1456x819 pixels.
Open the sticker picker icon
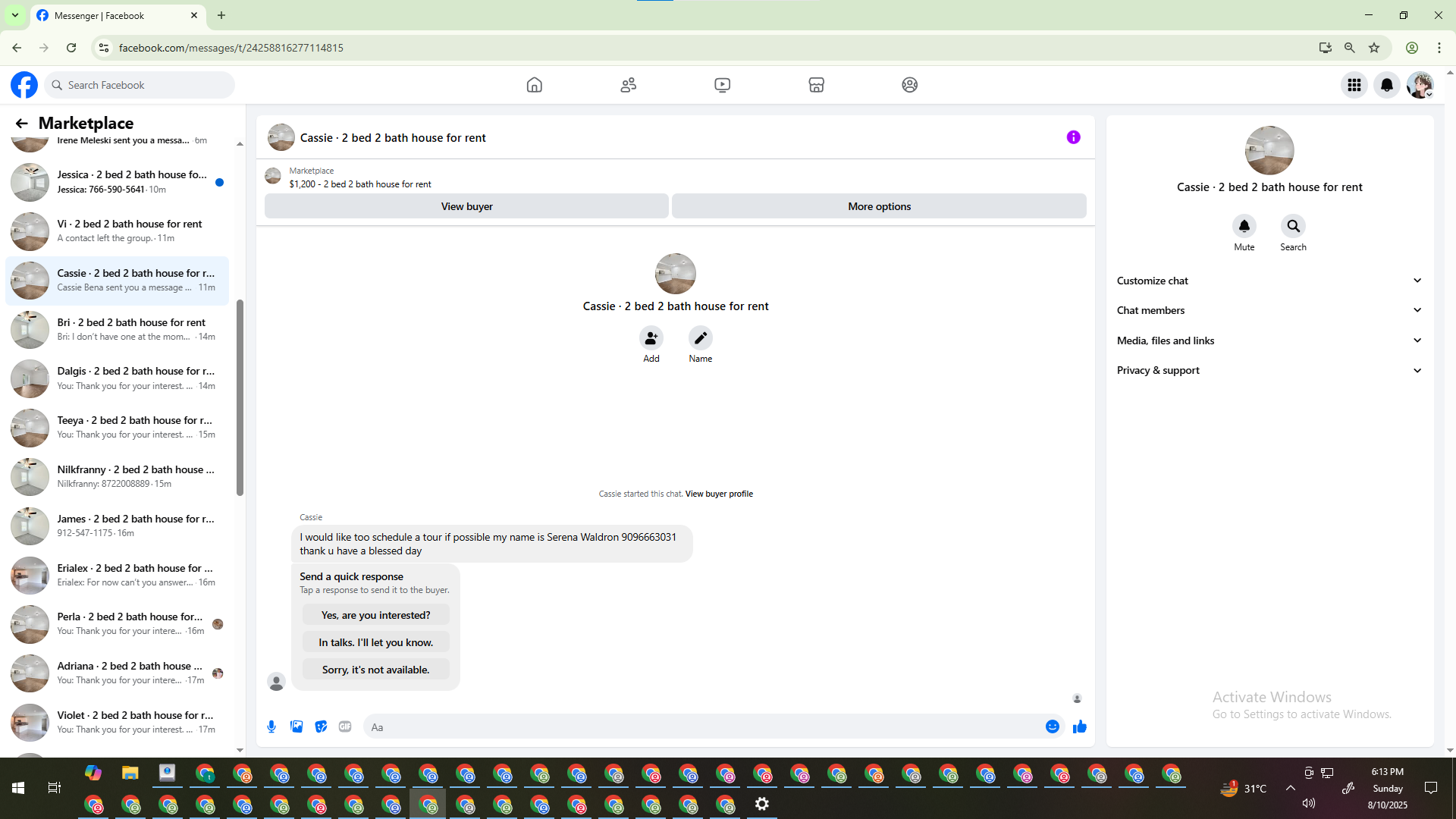click(322, 726)
